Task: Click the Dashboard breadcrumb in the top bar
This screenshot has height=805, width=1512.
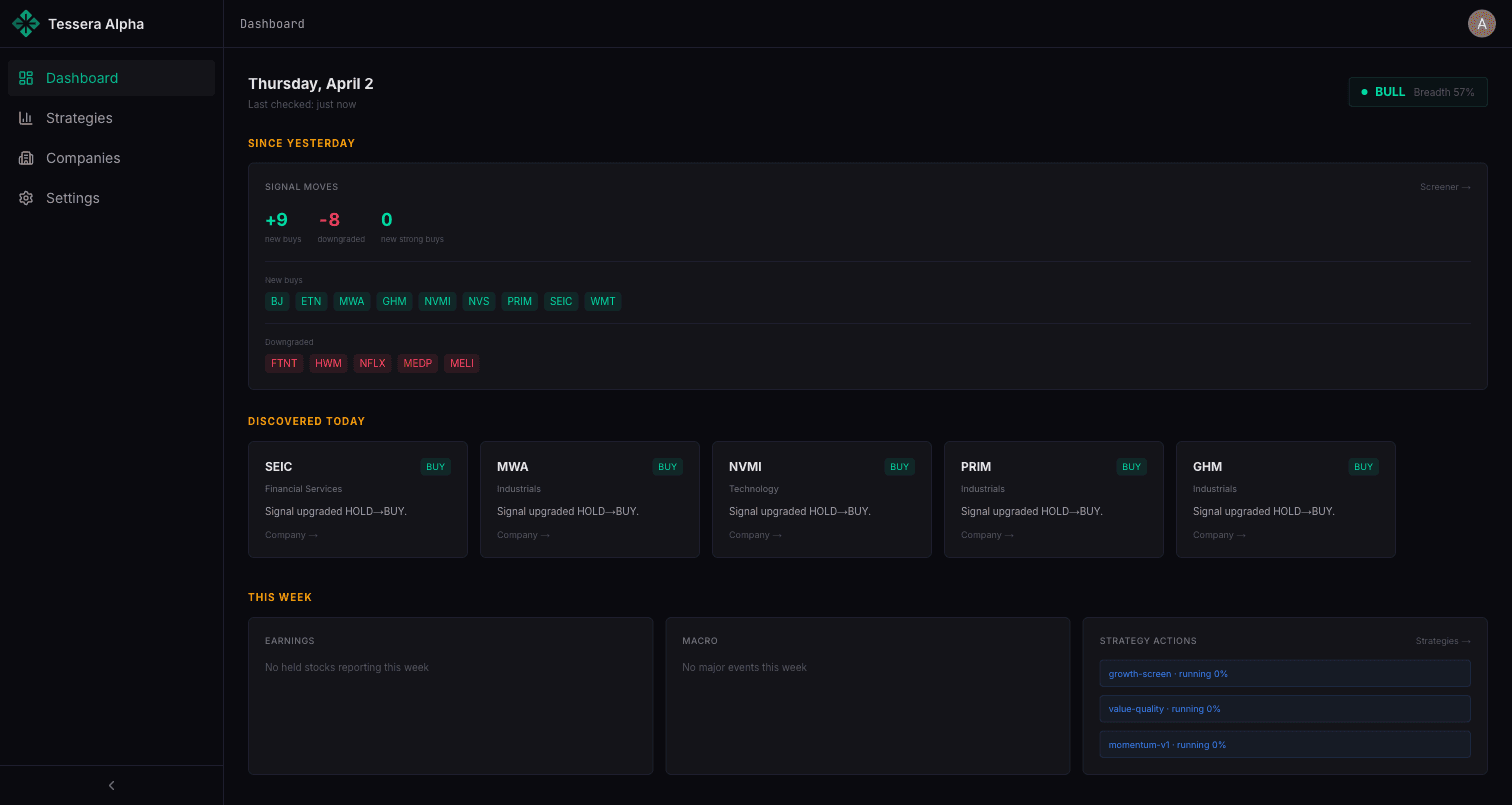Action: 272,23
